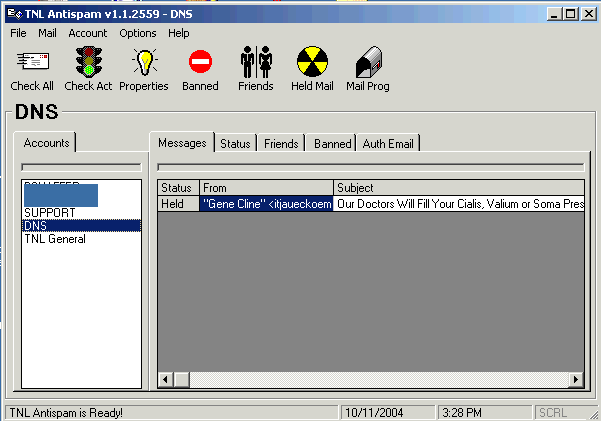
Task: Open the Mail menu
Action: tap(47, 33)
